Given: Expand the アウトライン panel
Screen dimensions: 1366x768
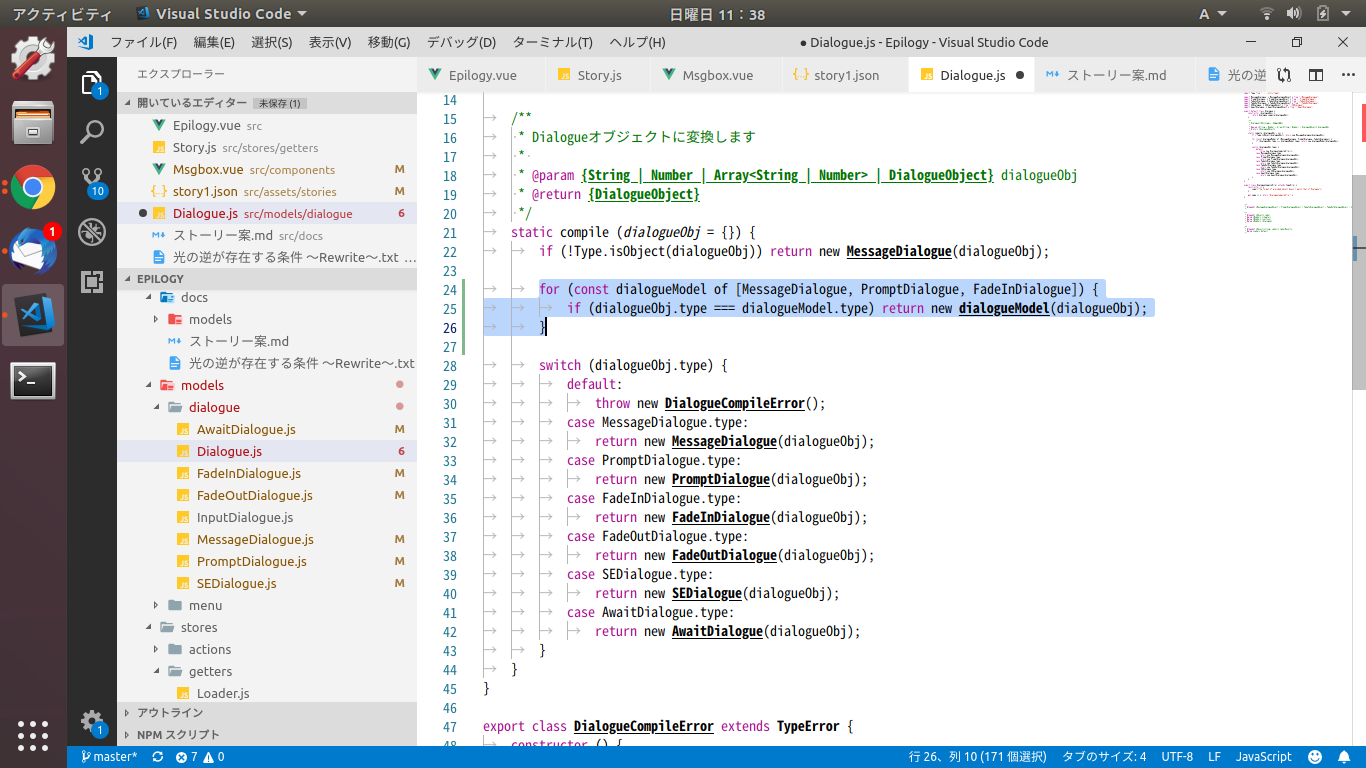Looking at the screenshot, I should pyautogui.click(x=169, y=712).
